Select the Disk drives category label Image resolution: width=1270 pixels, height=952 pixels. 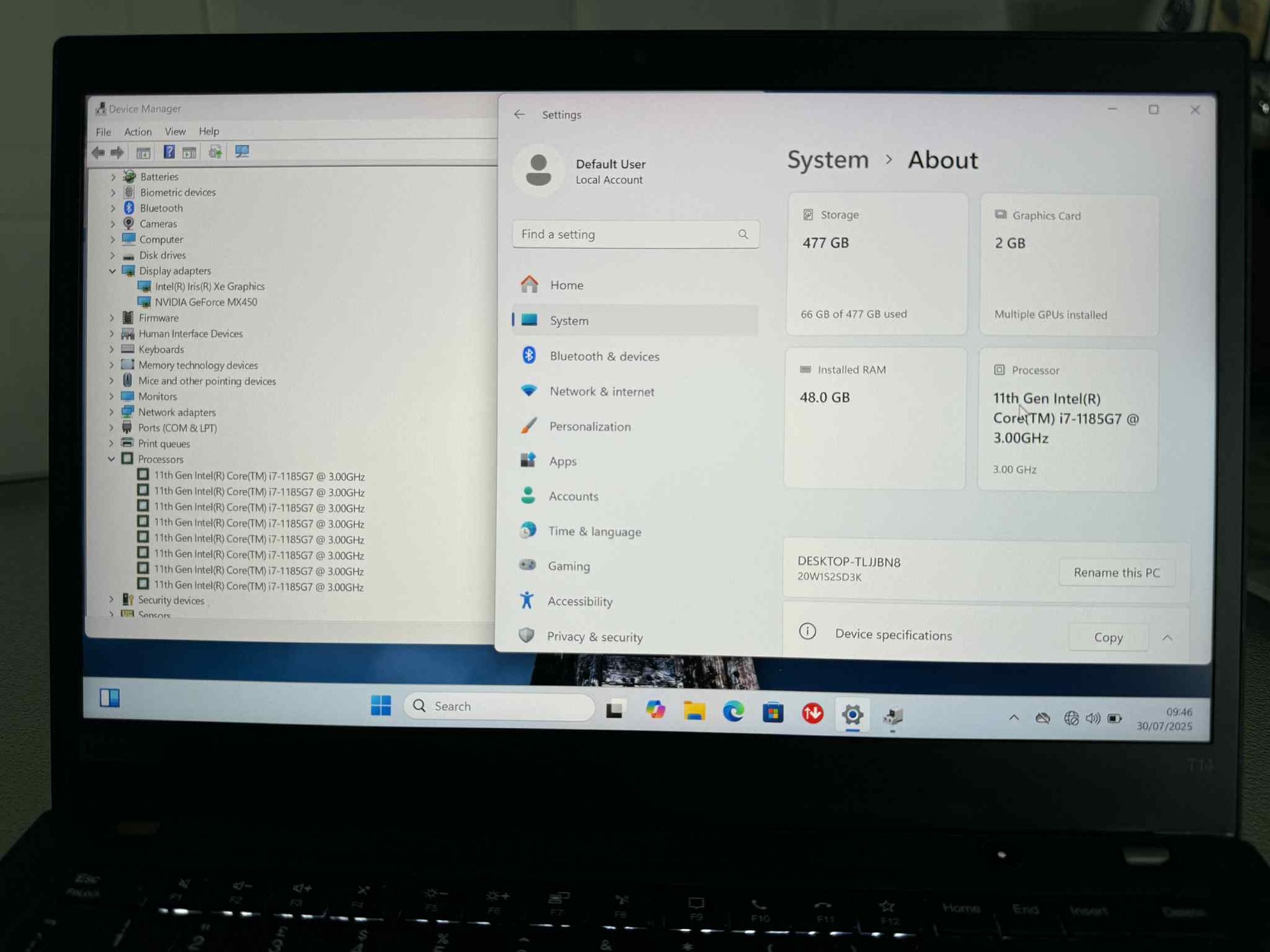pyautogui.click(x=162, y=255)
